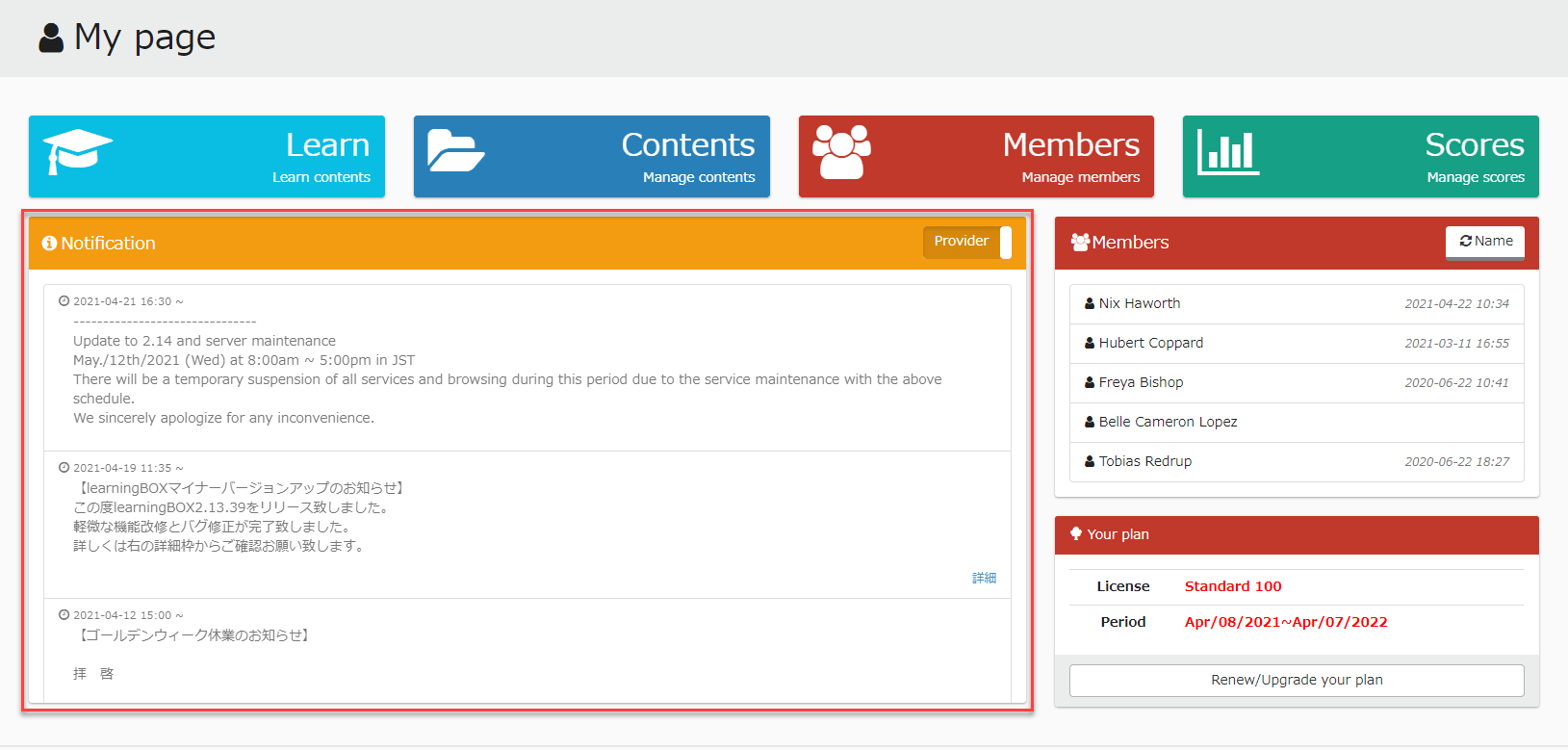
Task: Toggle the Name sort button in Members
Action: 1484,242
